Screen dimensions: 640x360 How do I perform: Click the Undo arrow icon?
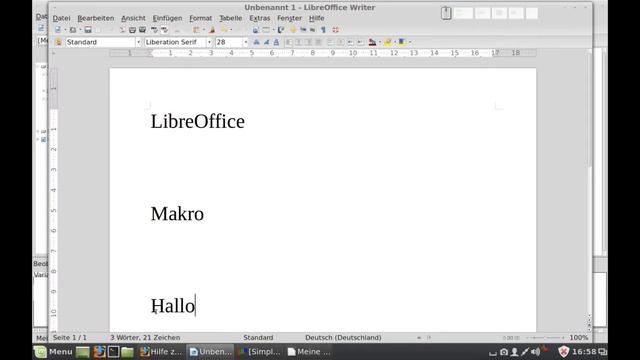tap(224, 30)
